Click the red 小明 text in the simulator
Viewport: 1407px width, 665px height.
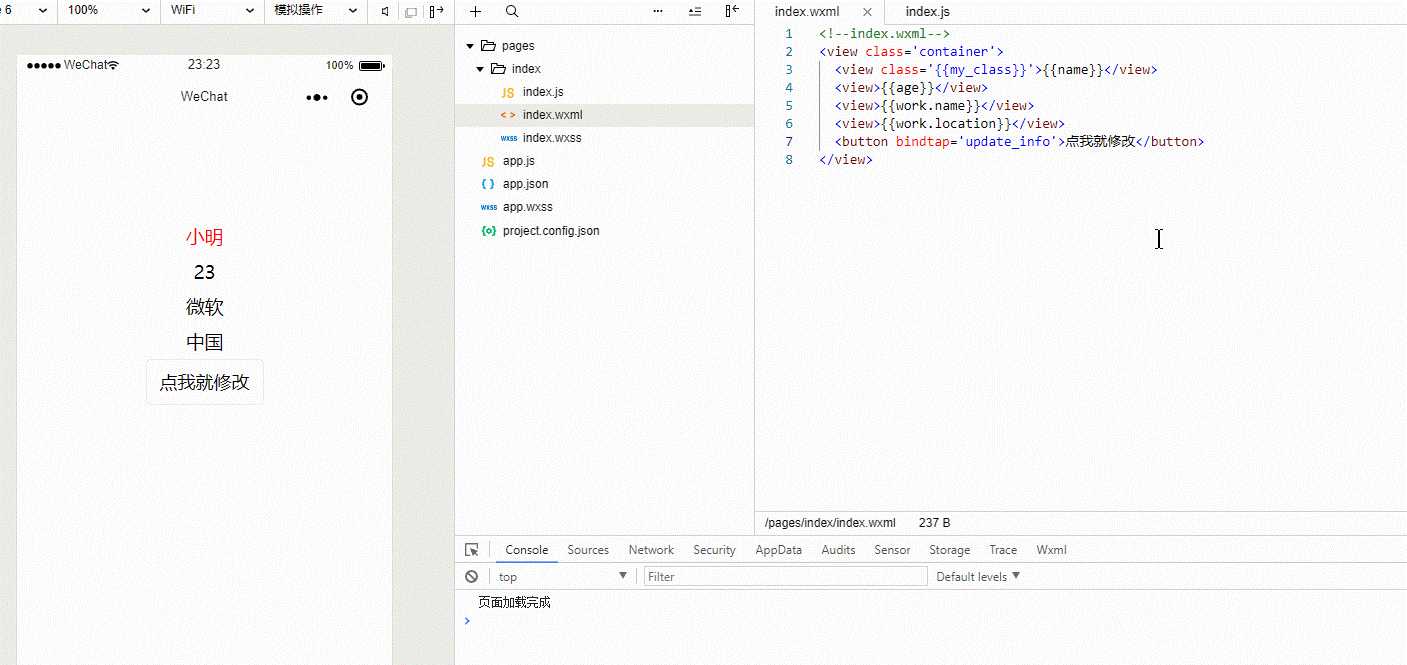tap(204, 237)
